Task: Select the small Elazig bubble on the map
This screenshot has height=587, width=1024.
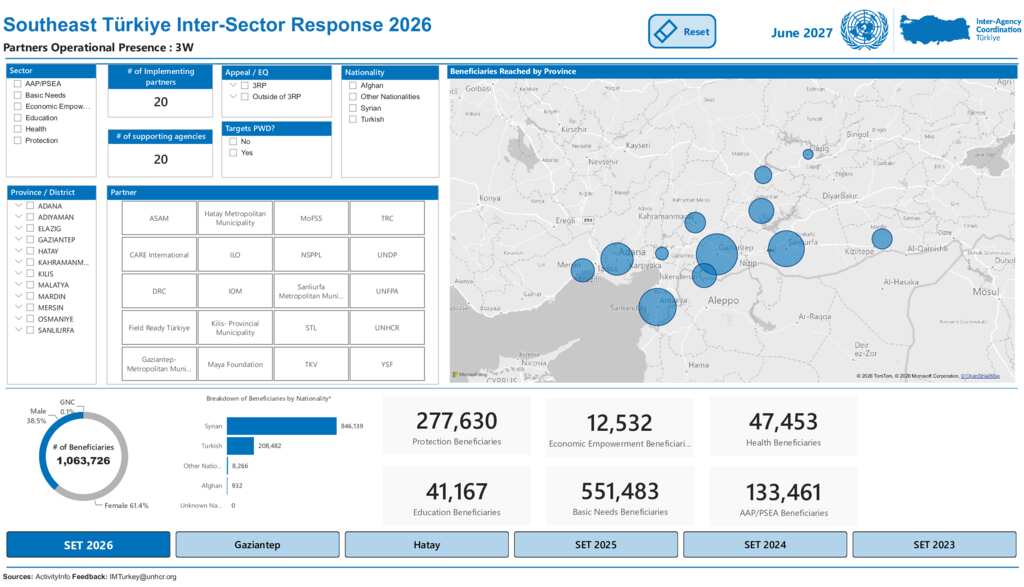Action: coord(808,154)
